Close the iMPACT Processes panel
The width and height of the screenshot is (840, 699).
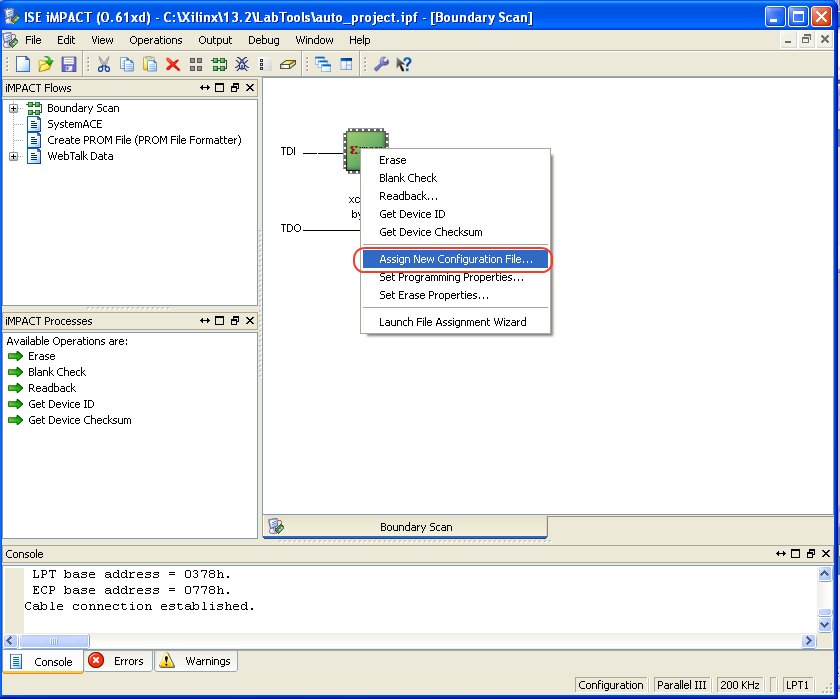pyautogui.click(x=250, y=321)
